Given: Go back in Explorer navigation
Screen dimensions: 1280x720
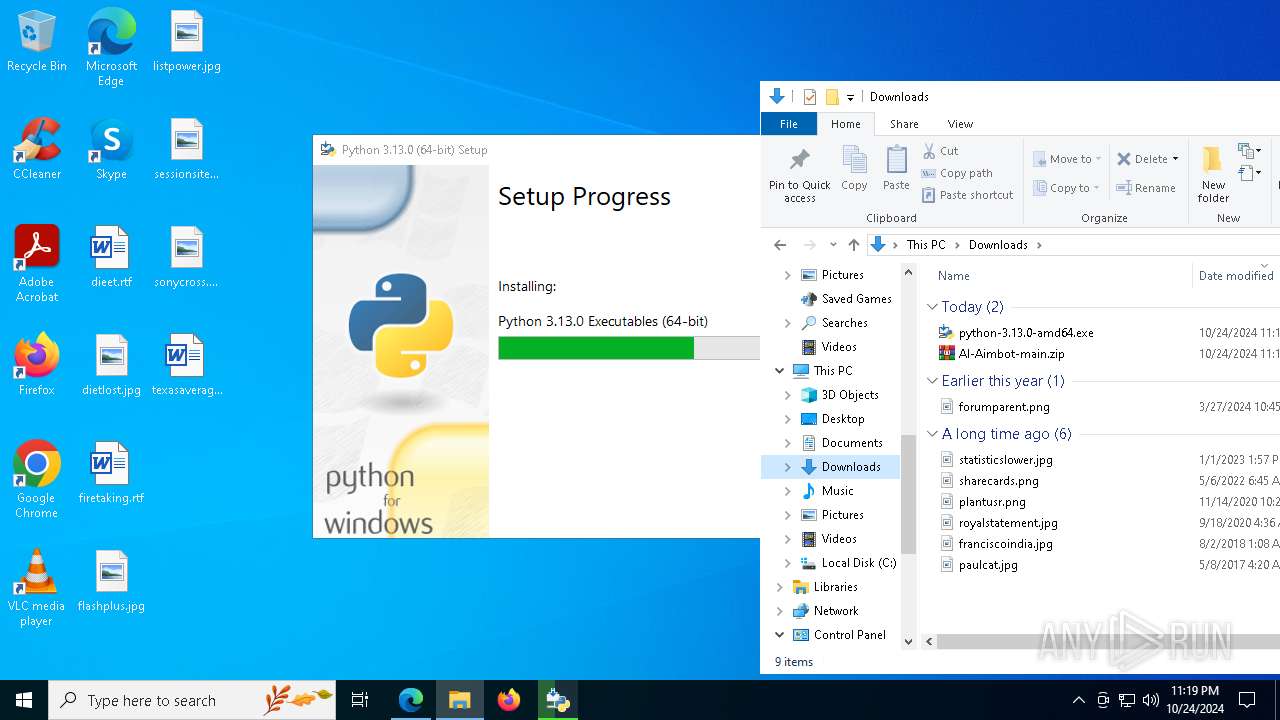Looking at the screenshot, I should pos(780,245).
